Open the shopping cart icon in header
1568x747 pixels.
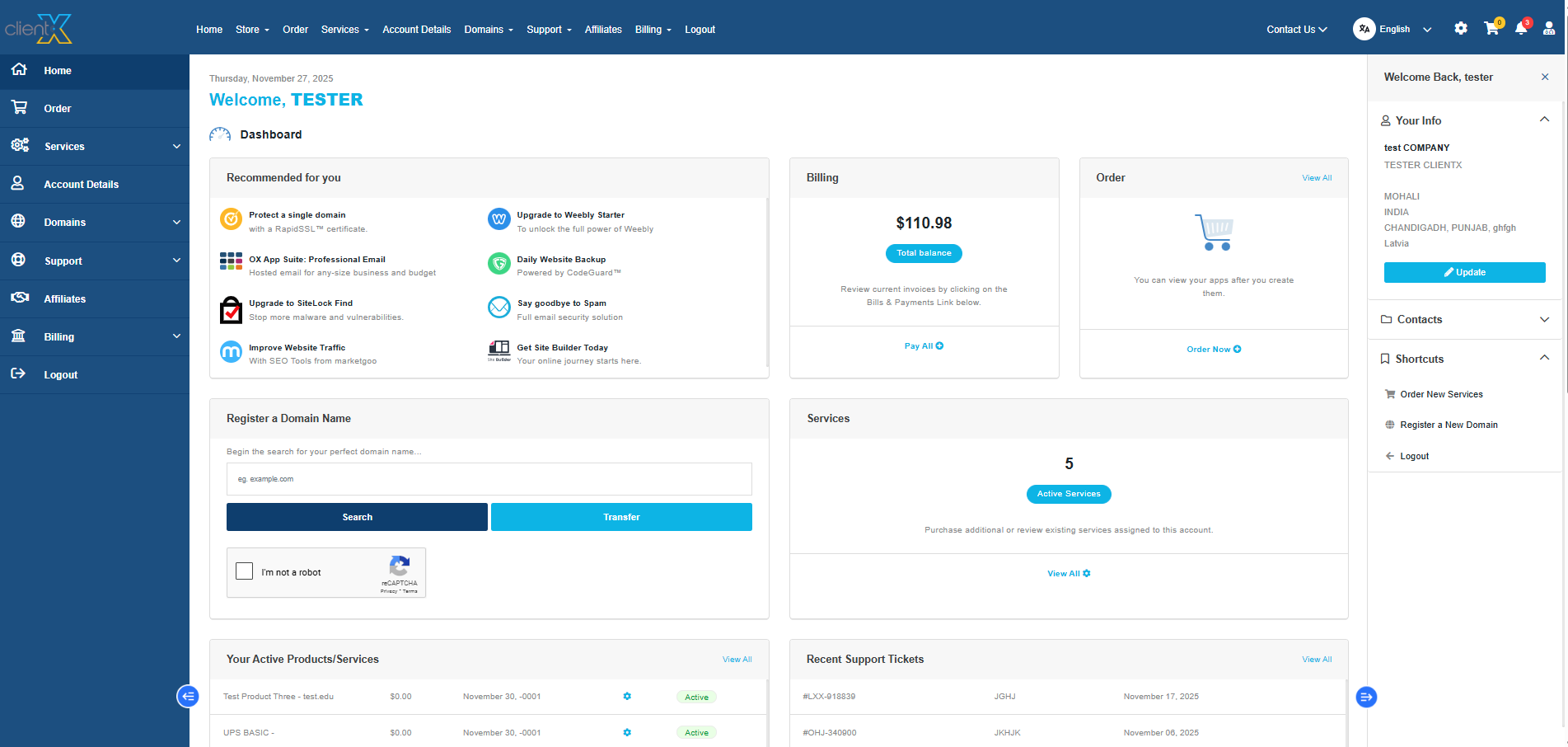tap(1491, 29)
